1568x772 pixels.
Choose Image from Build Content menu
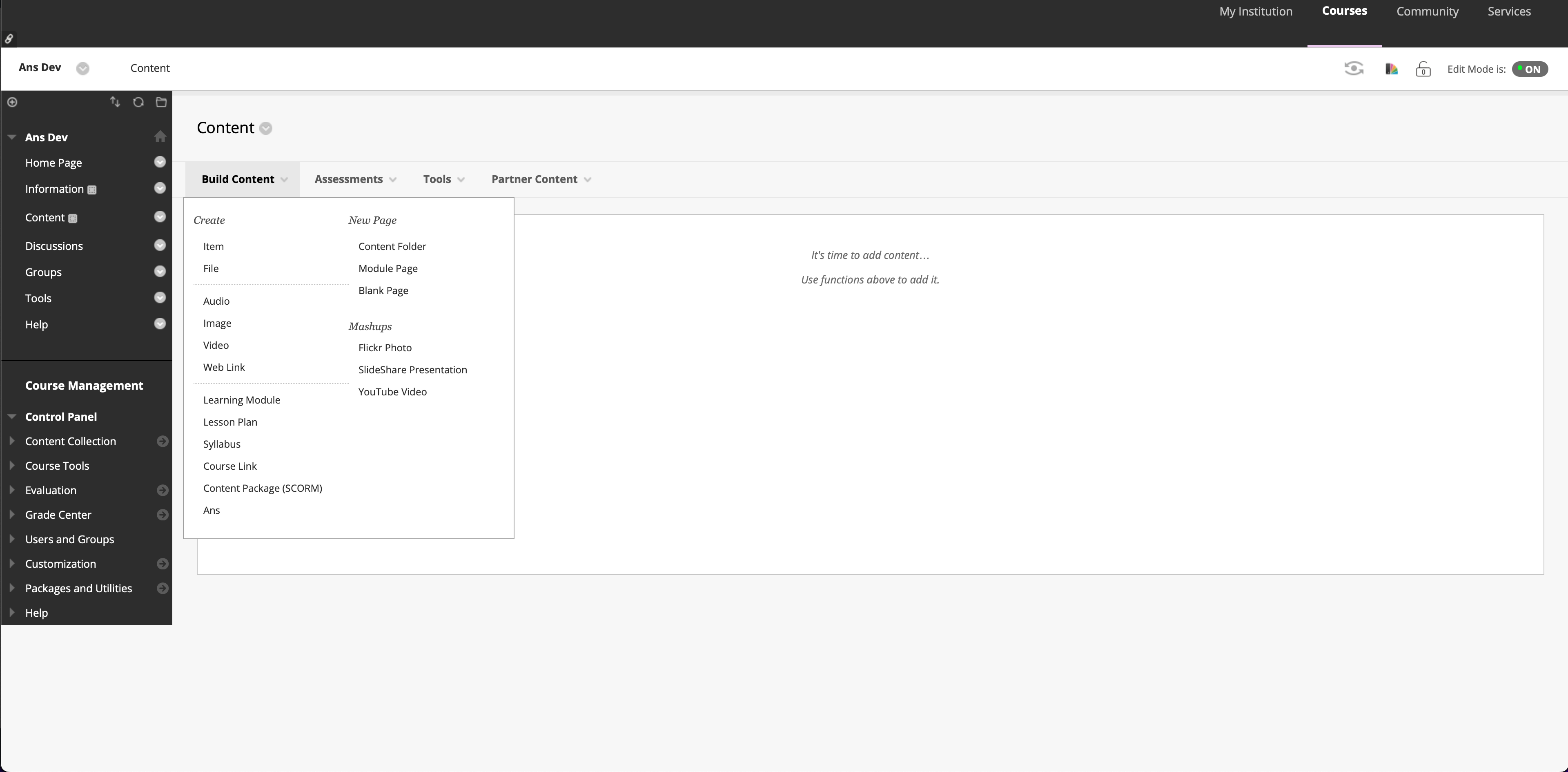(217, 323)
